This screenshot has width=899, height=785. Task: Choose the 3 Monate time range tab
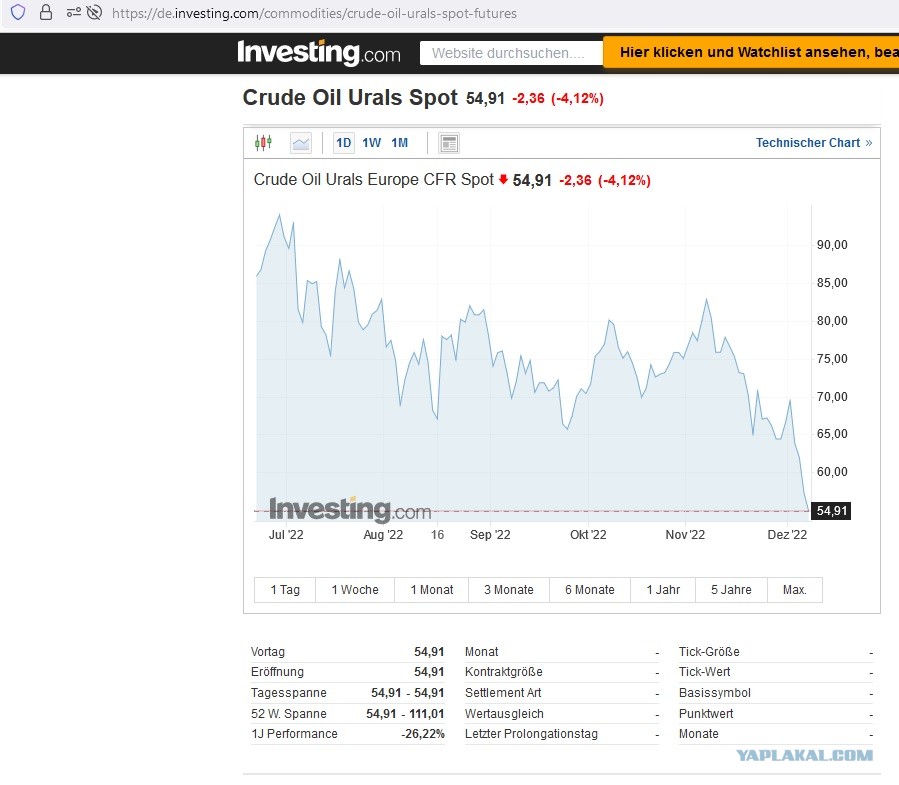(x=509, y=590)
